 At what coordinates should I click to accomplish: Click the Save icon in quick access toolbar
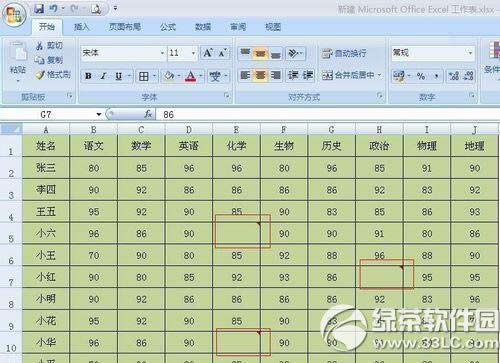39,9
